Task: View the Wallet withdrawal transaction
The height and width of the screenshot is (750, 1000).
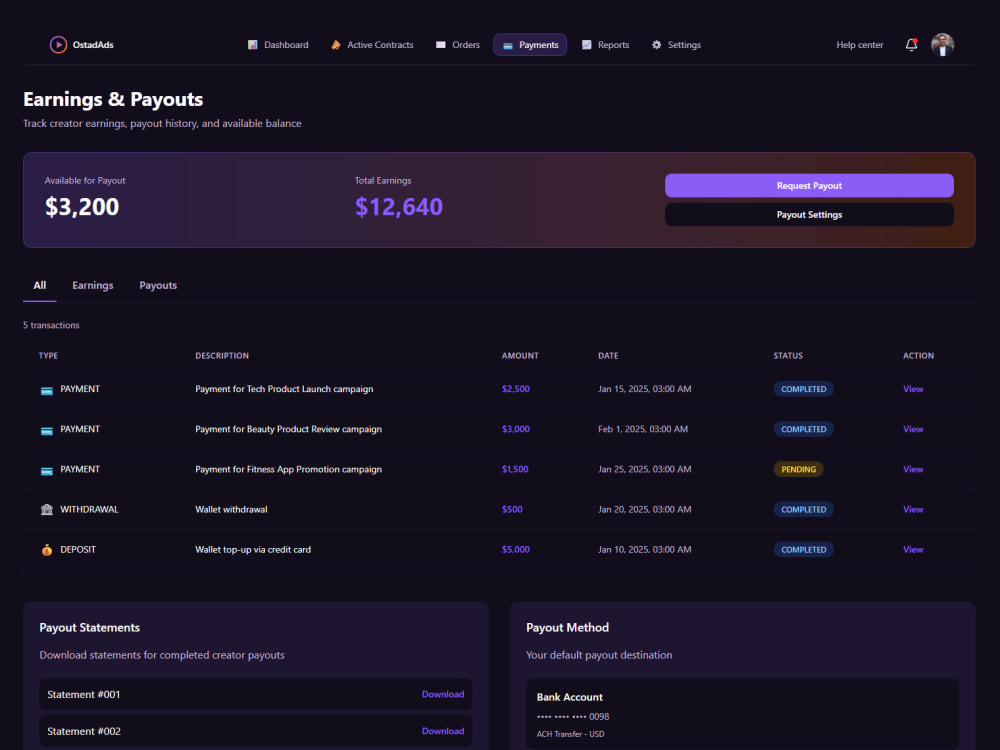Action: 913,510
